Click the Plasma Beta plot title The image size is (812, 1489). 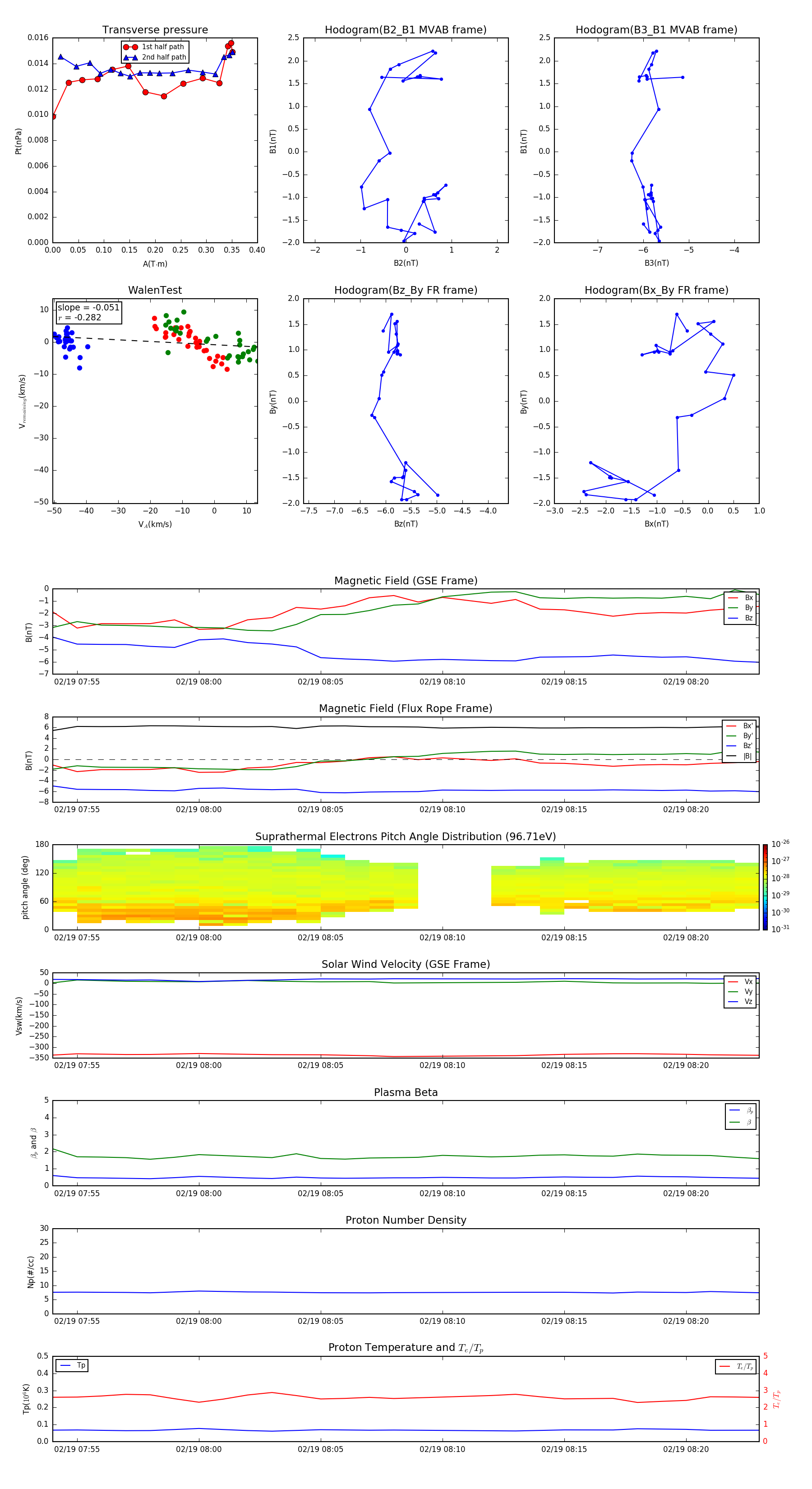(406, 1093)
